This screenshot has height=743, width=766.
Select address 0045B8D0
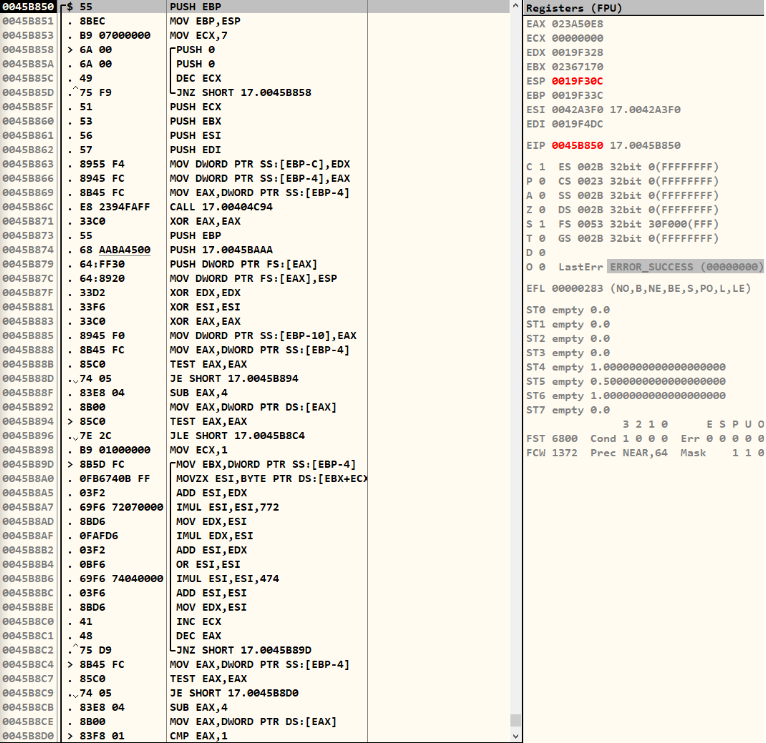[28, 736]
